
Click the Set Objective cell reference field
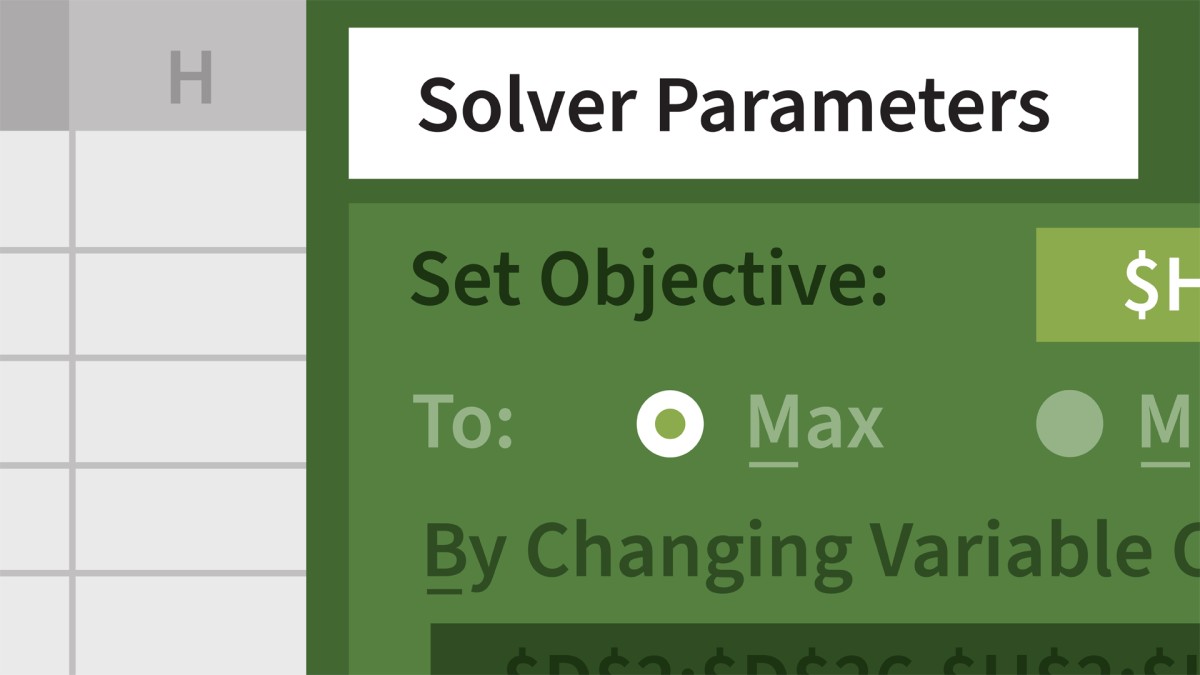tap(1118, 285)
